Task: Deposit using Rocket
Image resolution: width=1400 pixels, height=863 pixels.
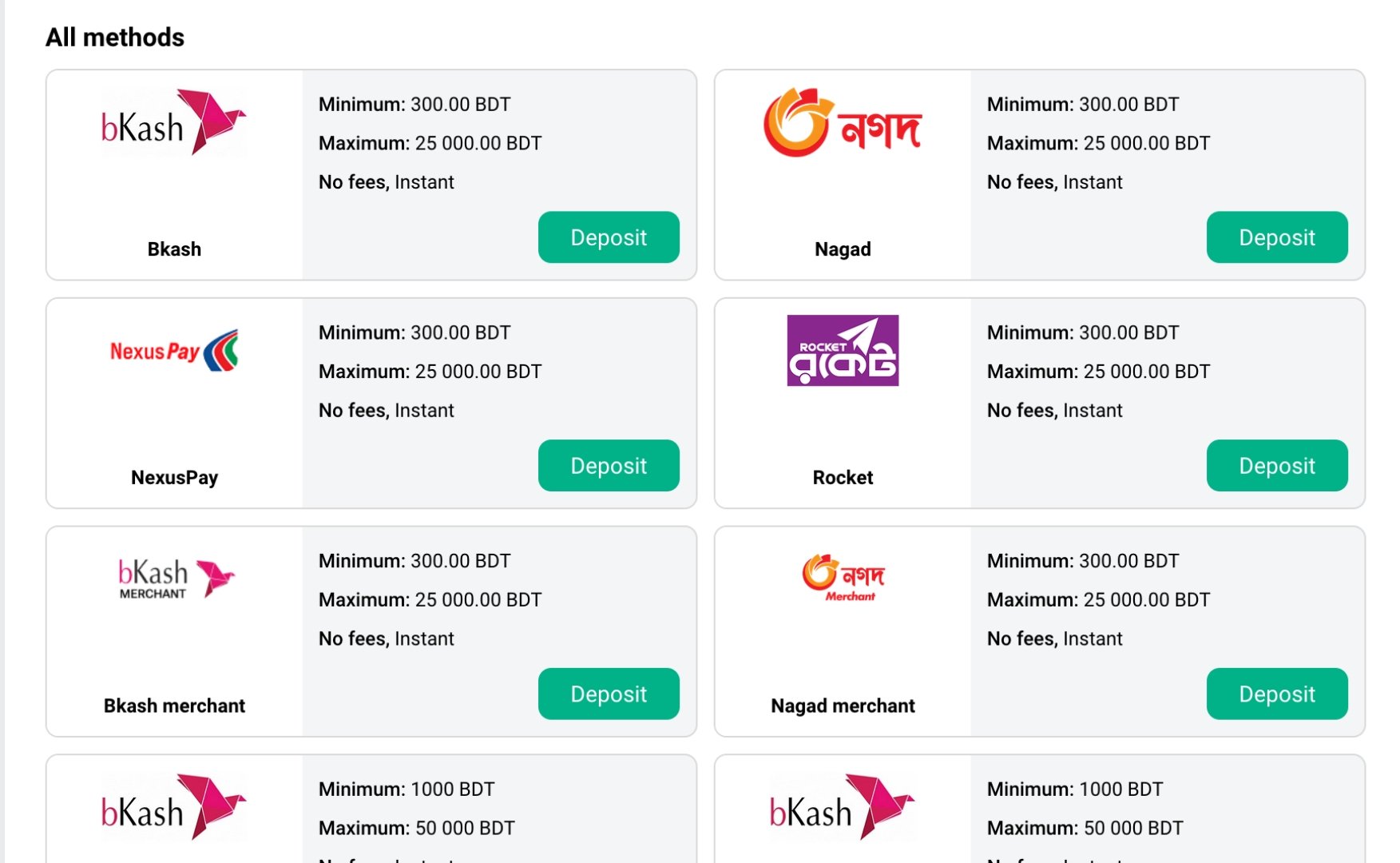Action: (1277, 466)
